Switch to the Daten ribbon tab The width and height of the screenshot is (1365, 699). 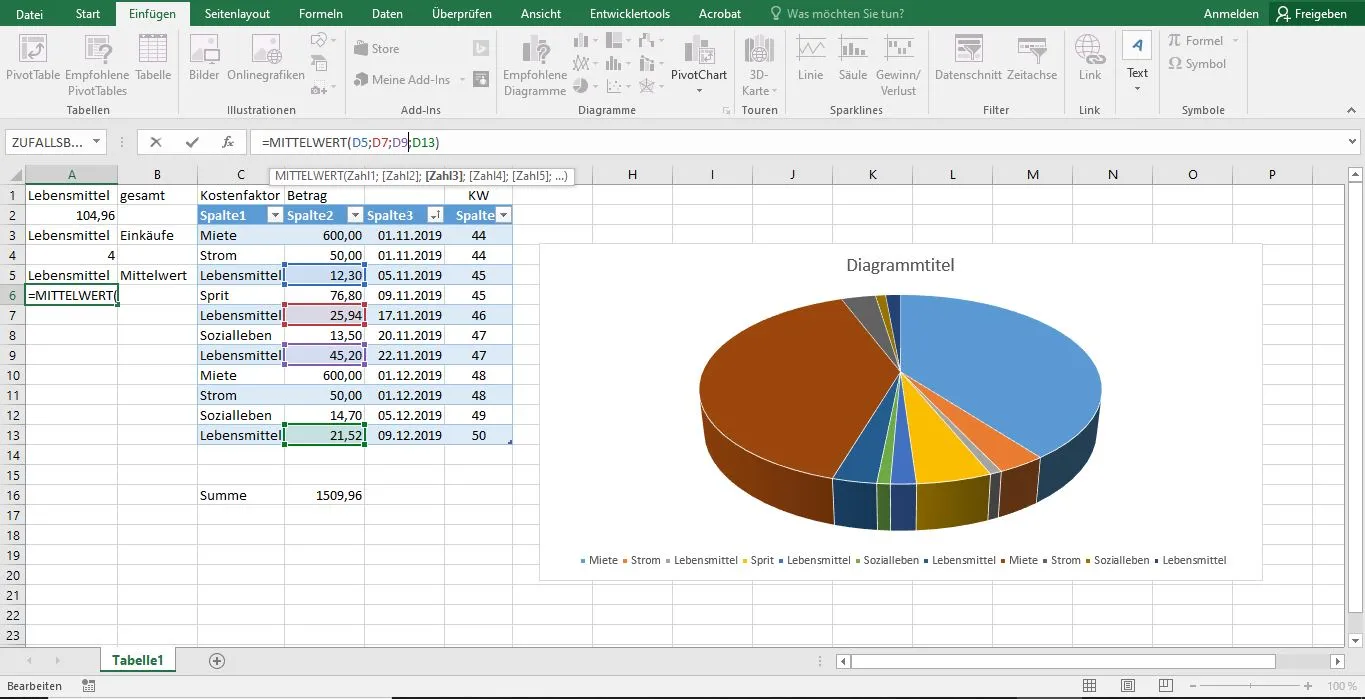click(x=386, y=13)
